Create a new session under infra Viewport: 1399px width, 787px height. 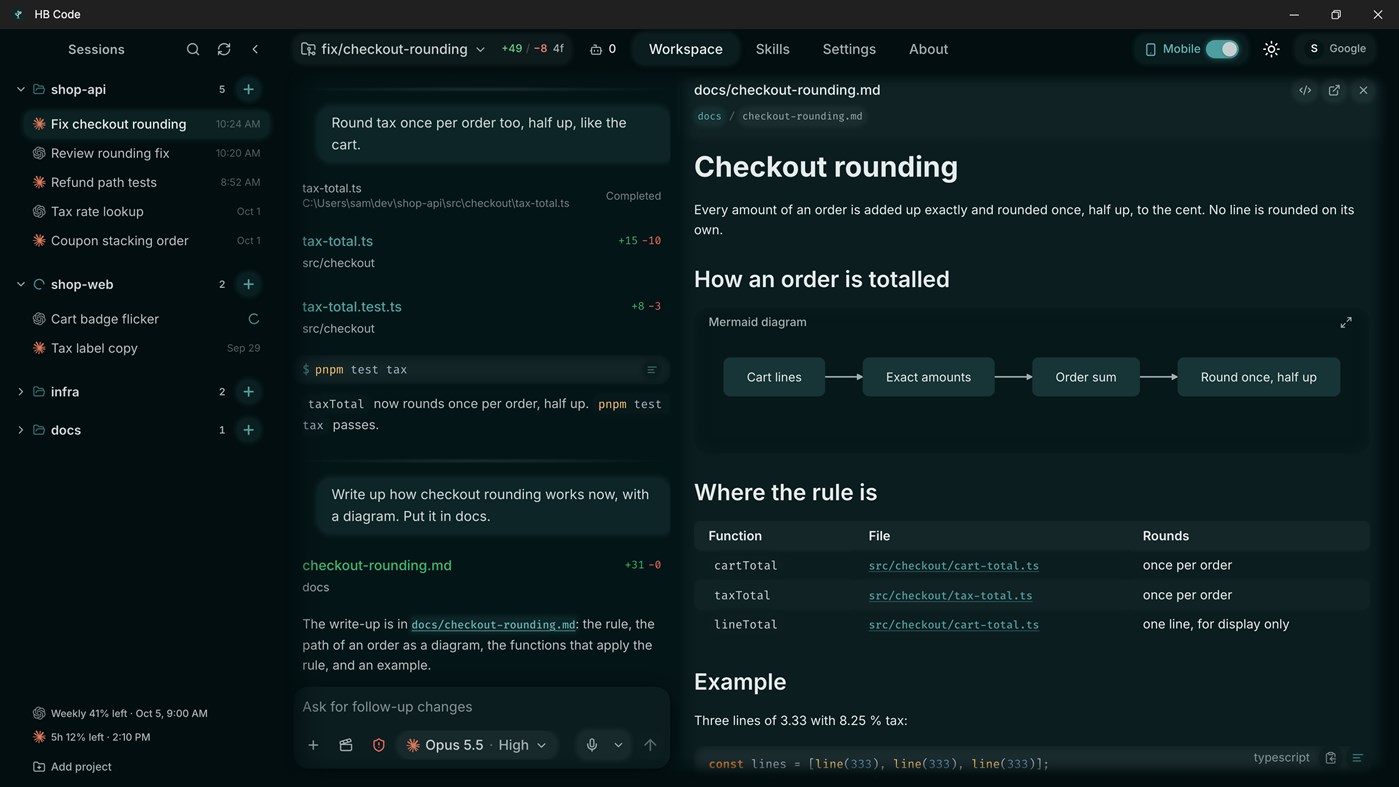tap(248, 392)
